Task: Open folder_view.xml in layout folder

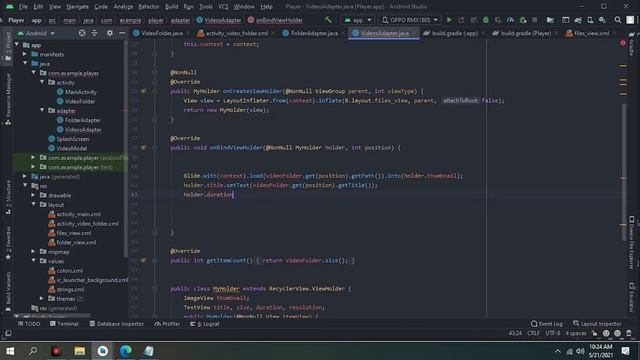Action: point(76,242)
